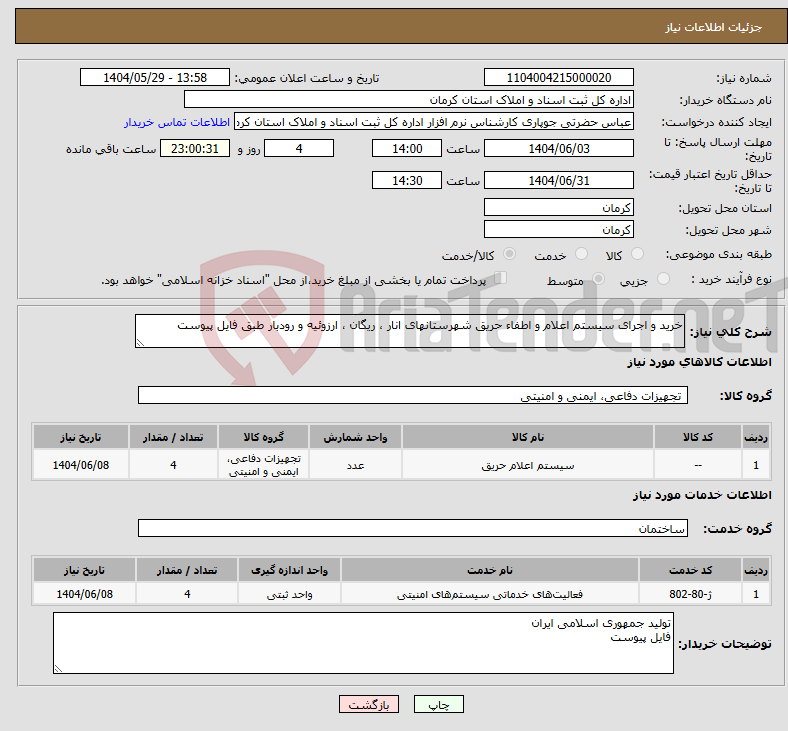Click the واحد اندازه گیری column header
788x731 pixels.
pyautogui.click(x=289, y=570)
